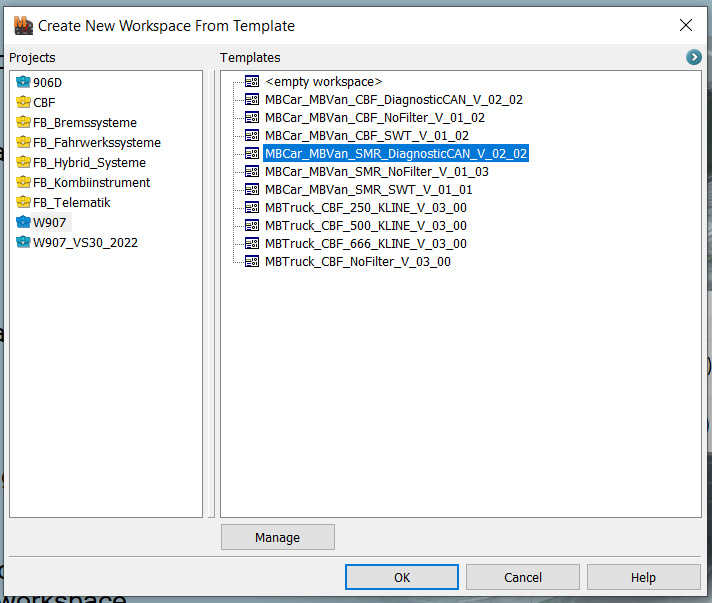
Task: Click the FB_Bremssysteme project icon
Action: (23, 122)
